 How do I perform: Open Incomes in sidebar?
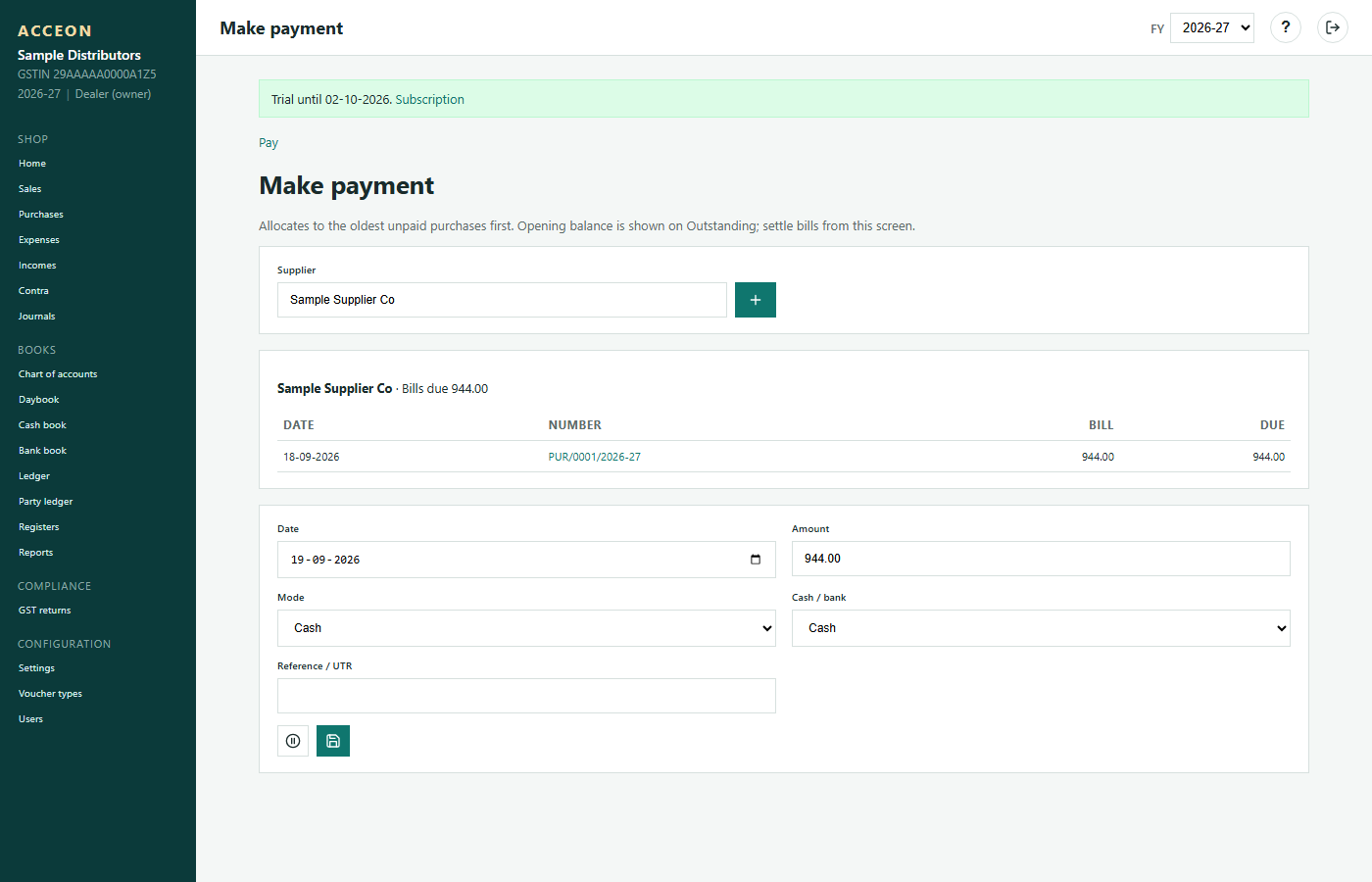(x=37, y=266)
